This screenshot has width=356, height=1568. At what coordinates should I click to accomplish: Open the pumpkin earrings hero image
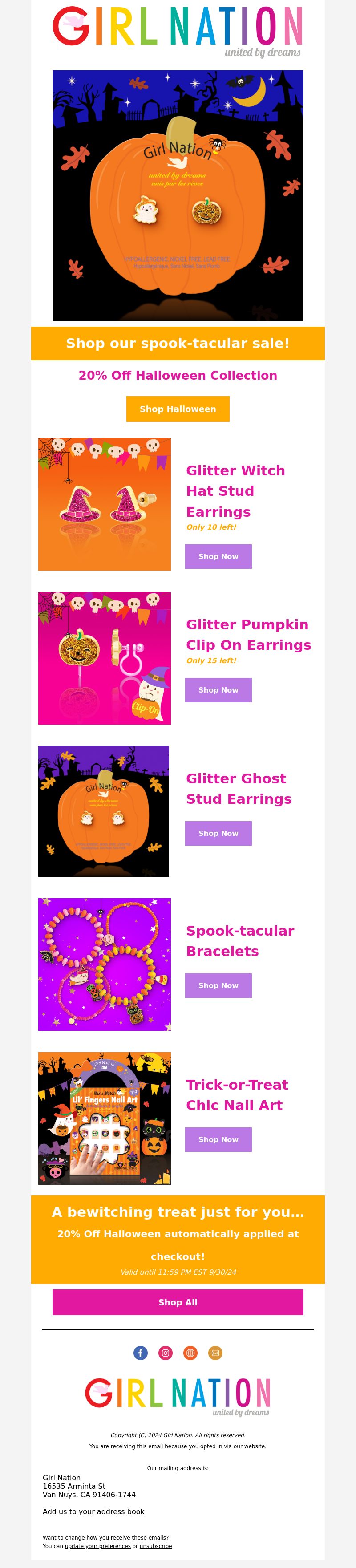pyautogui.click(x=178, y=195)
